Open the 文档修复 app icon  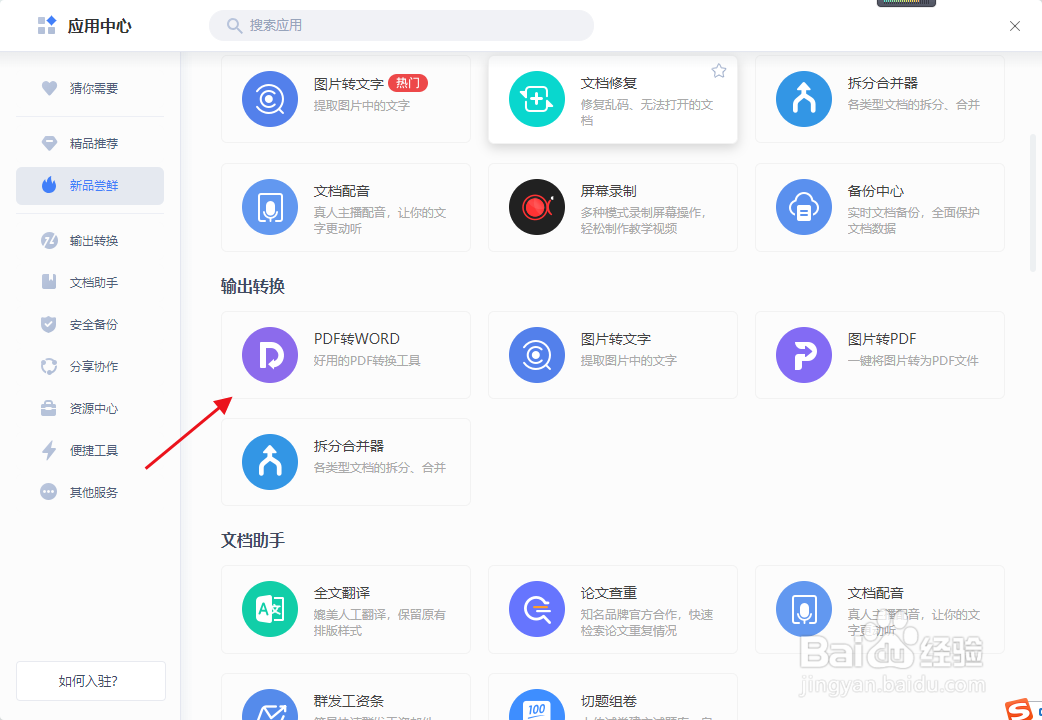coord(537,99)
